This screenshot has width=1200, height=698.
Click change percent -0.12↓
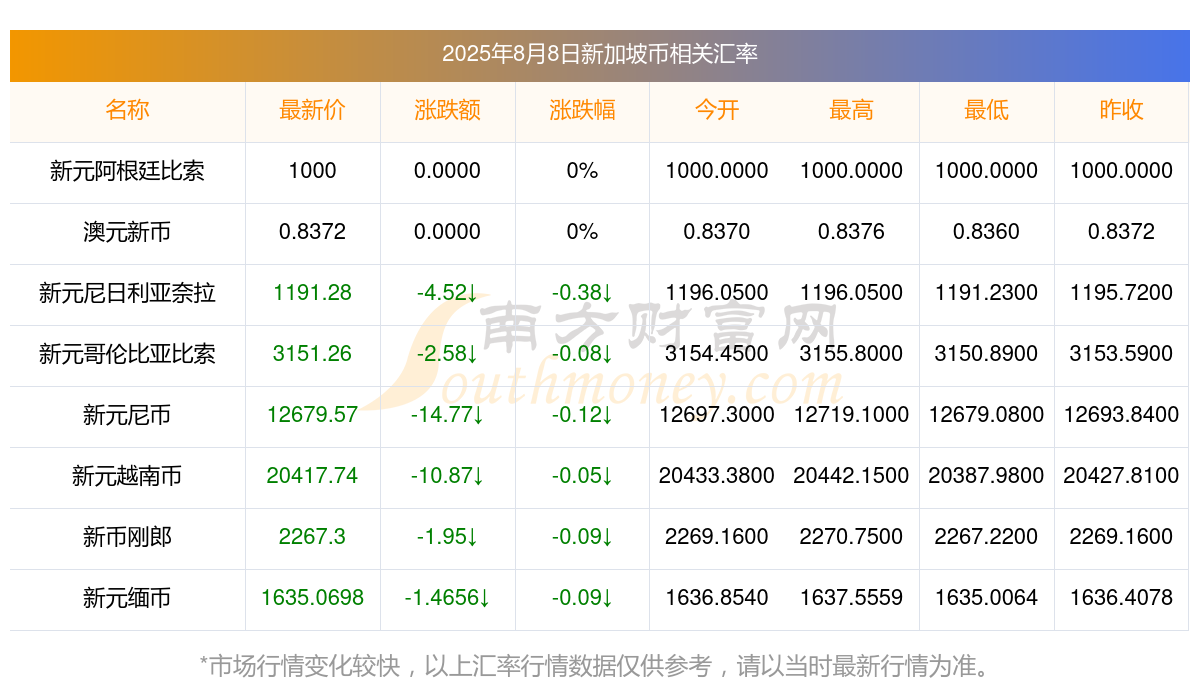coord(582,415)
